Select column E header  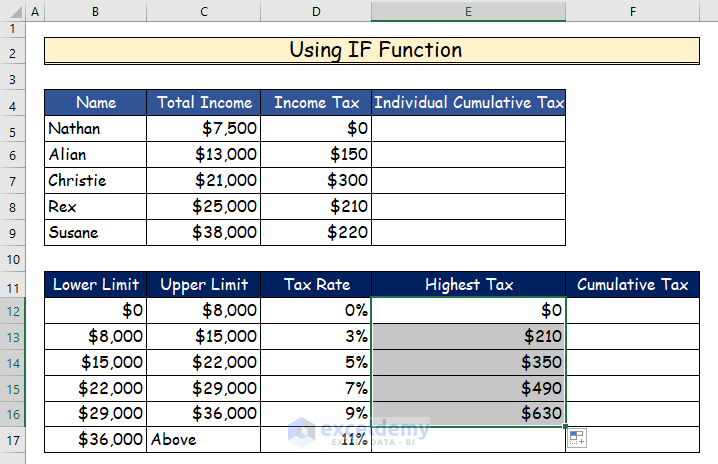point(467,12)
